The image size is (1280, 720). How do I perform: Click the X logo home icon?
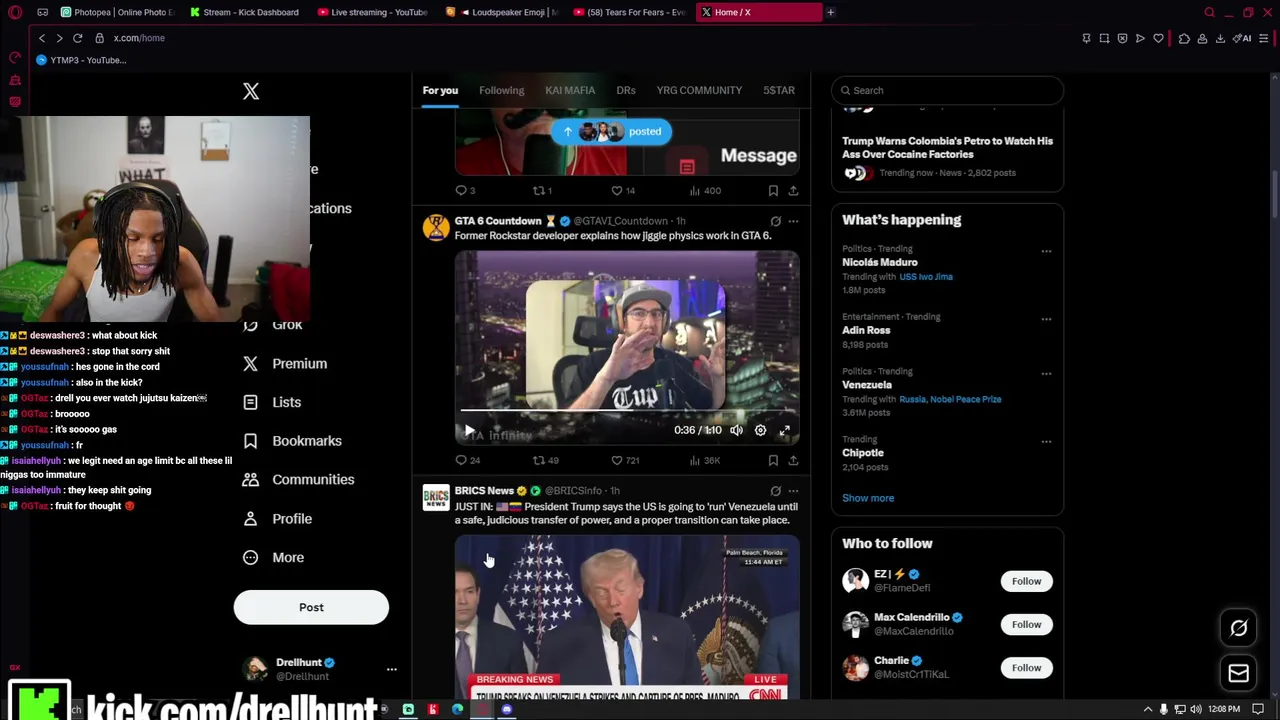tap(251, 91)
